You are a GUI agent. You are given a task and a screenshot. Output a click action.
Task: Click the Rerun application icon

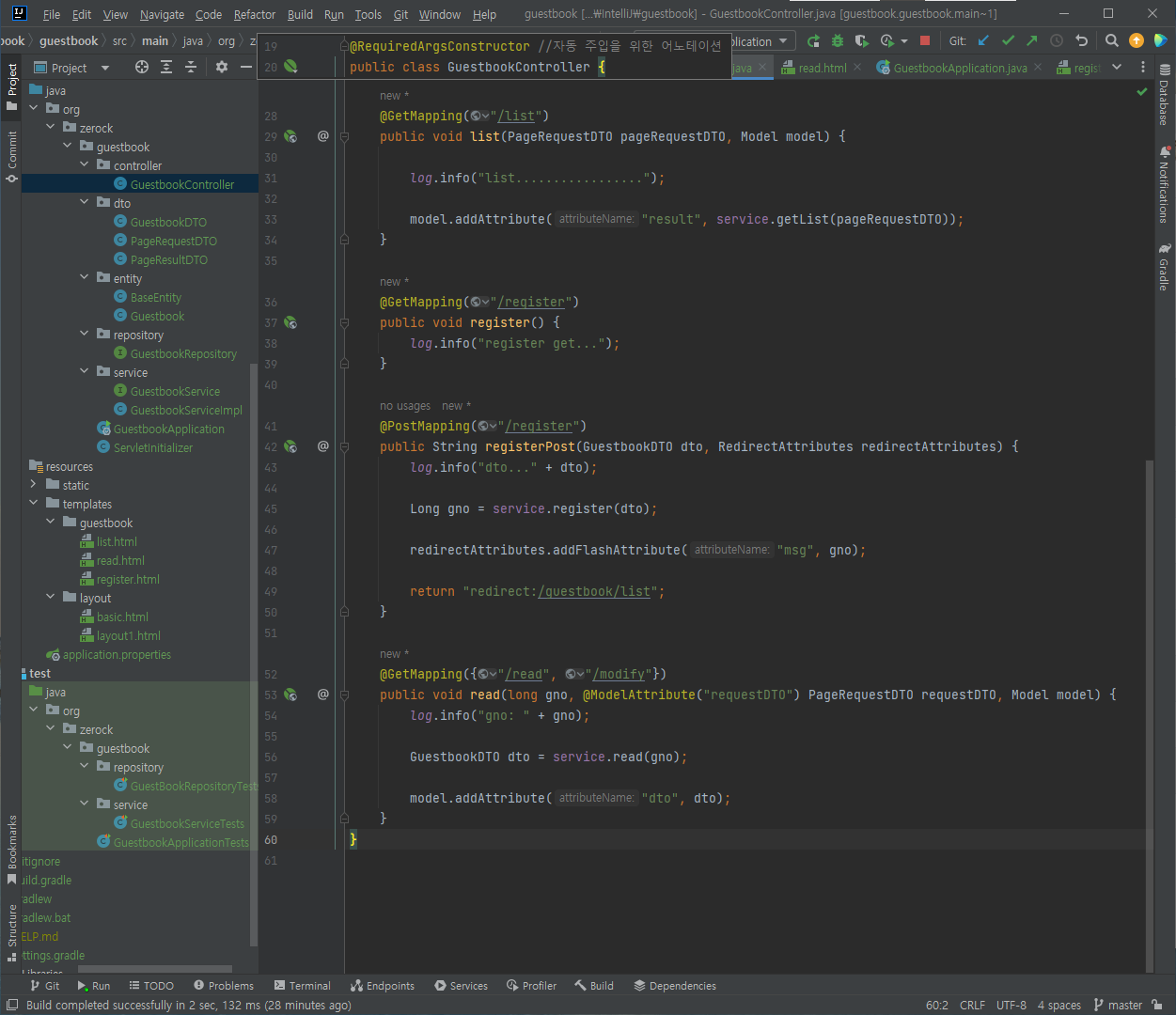813,41
